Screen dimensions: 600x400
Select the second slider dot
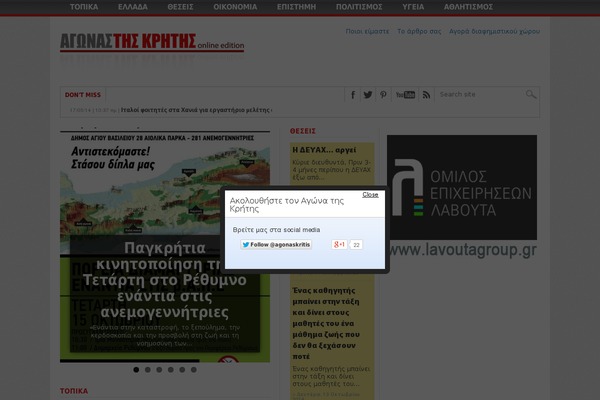pos(148,370)
